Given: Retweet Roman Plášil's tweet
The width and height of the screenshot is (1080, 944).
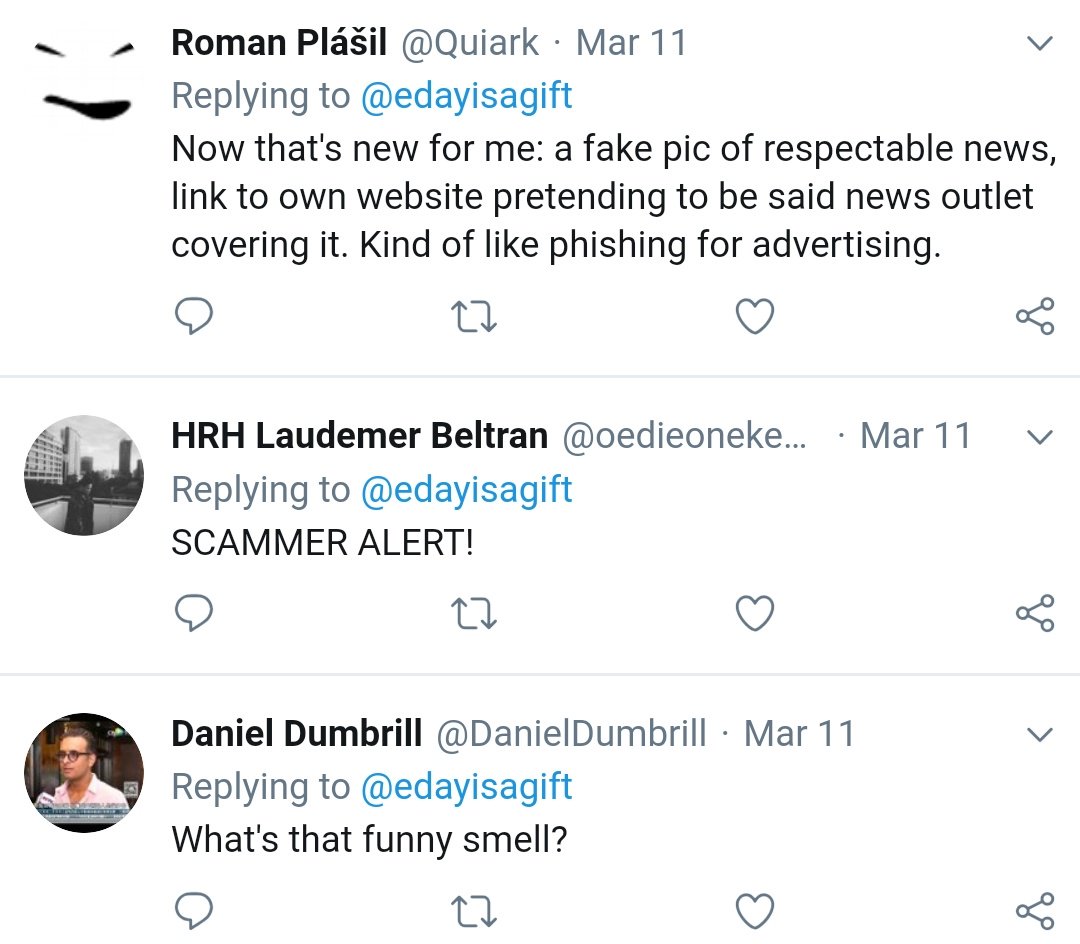Looking at the screenshot, I should pos(474,317).
